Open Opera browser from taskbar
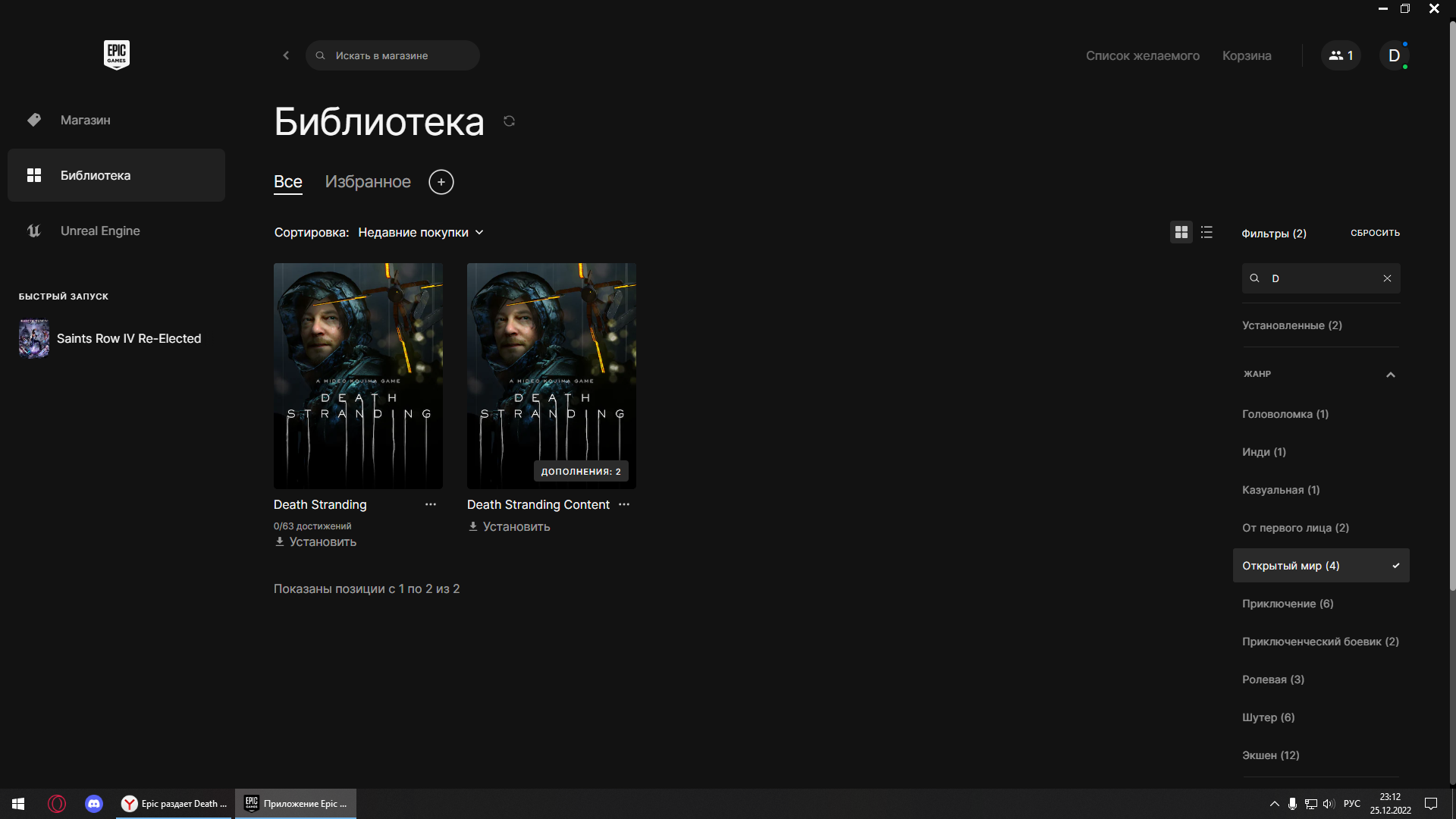 coord(57,804)
